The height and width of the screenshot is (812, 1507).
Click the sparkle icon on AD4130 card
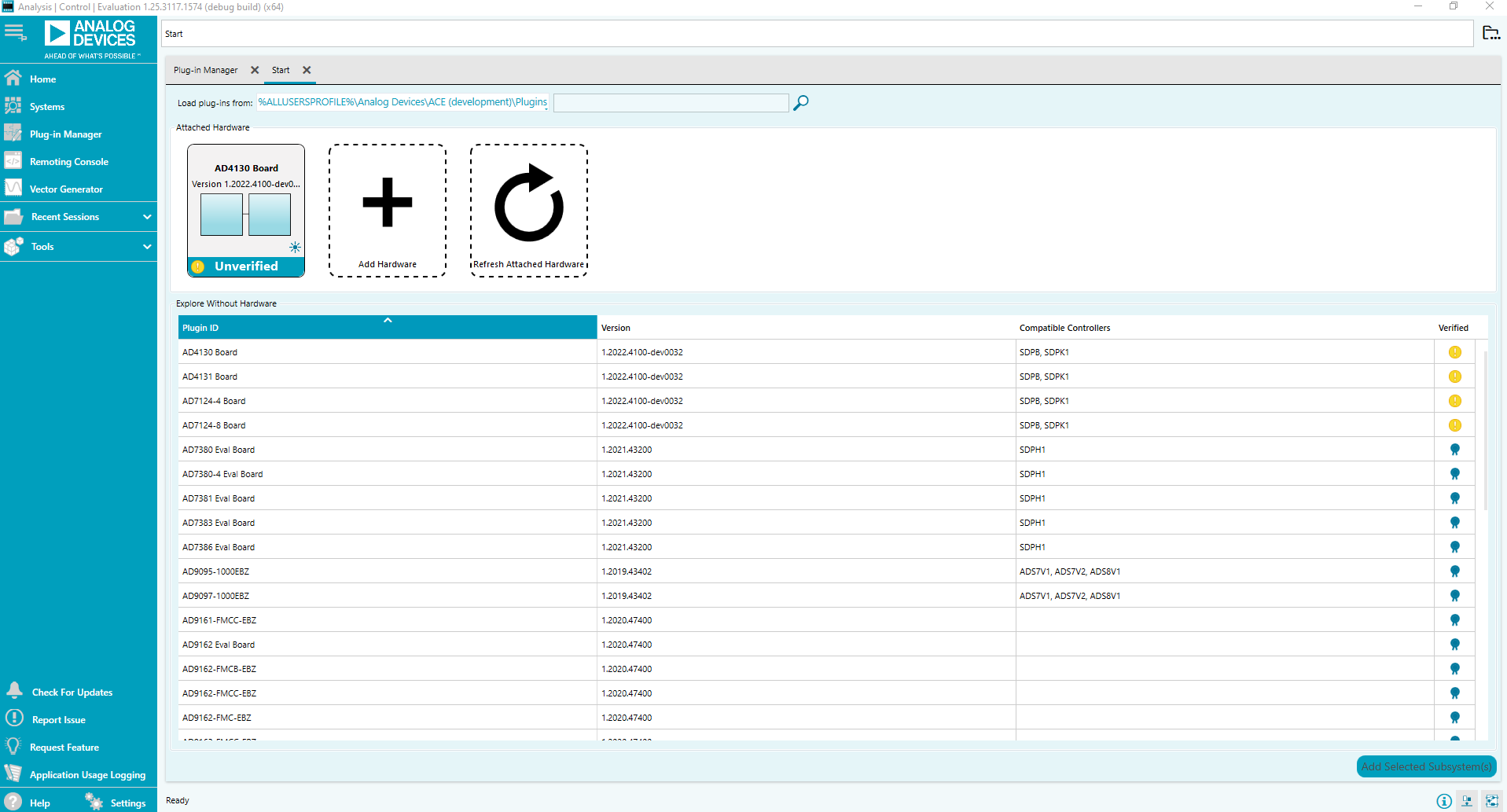(295, 248)
